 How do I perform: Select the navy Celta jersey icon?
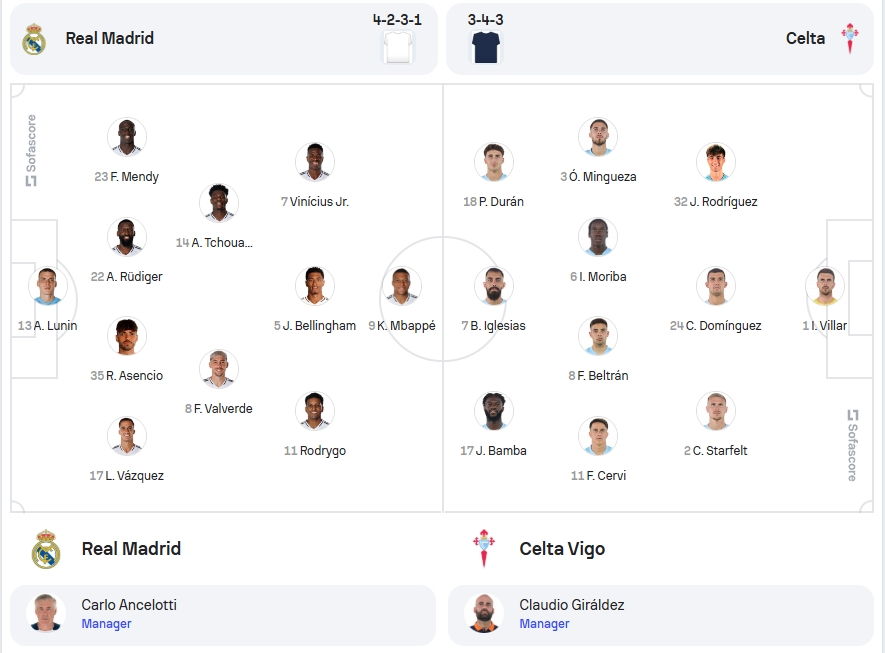point(486,47)
